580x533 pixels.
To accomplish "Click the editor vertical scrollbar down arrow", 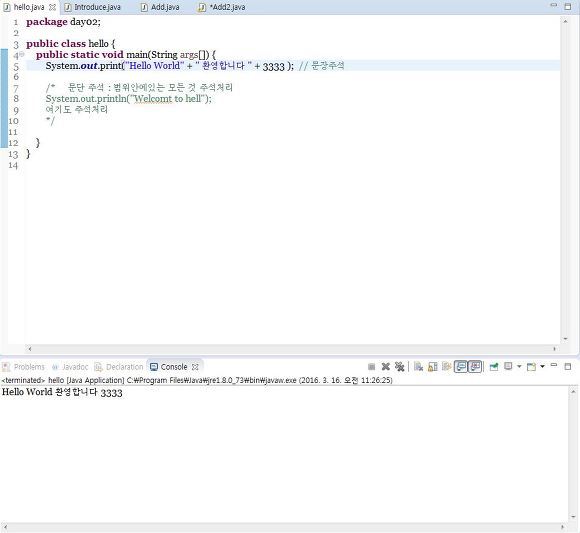I will [565, 339].
